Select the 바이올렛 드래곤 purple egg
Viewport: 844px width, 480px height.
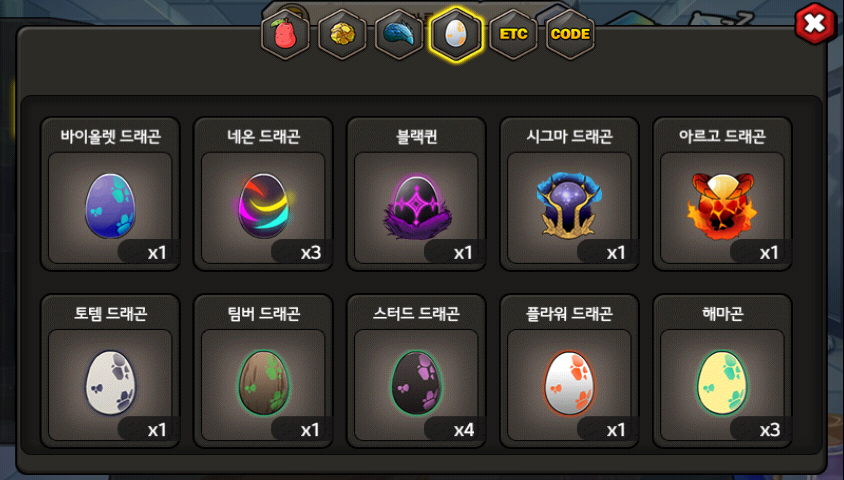110,206
